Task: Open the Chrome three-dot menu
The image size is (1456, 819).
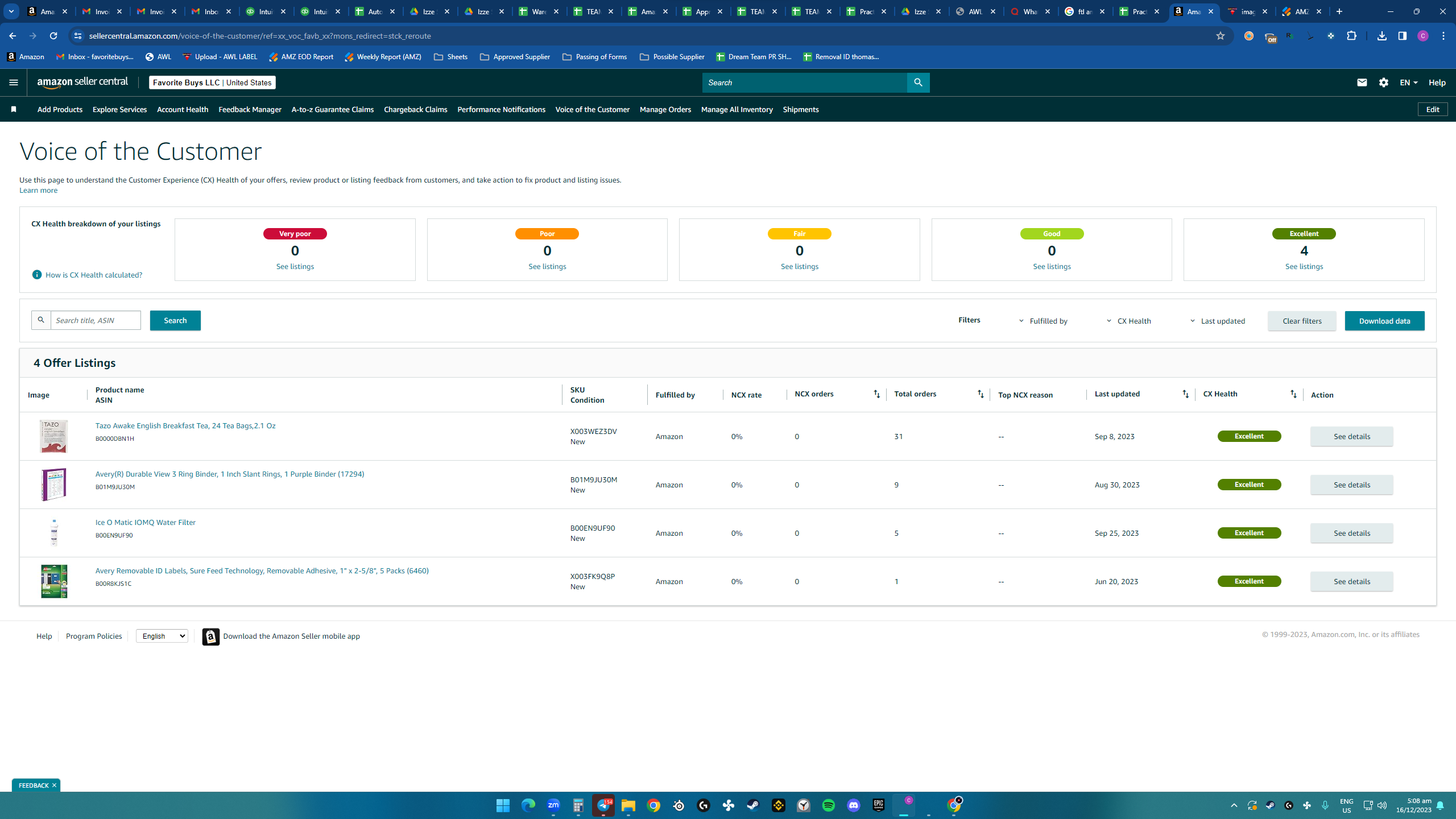Action: [x=1443, y=36]
